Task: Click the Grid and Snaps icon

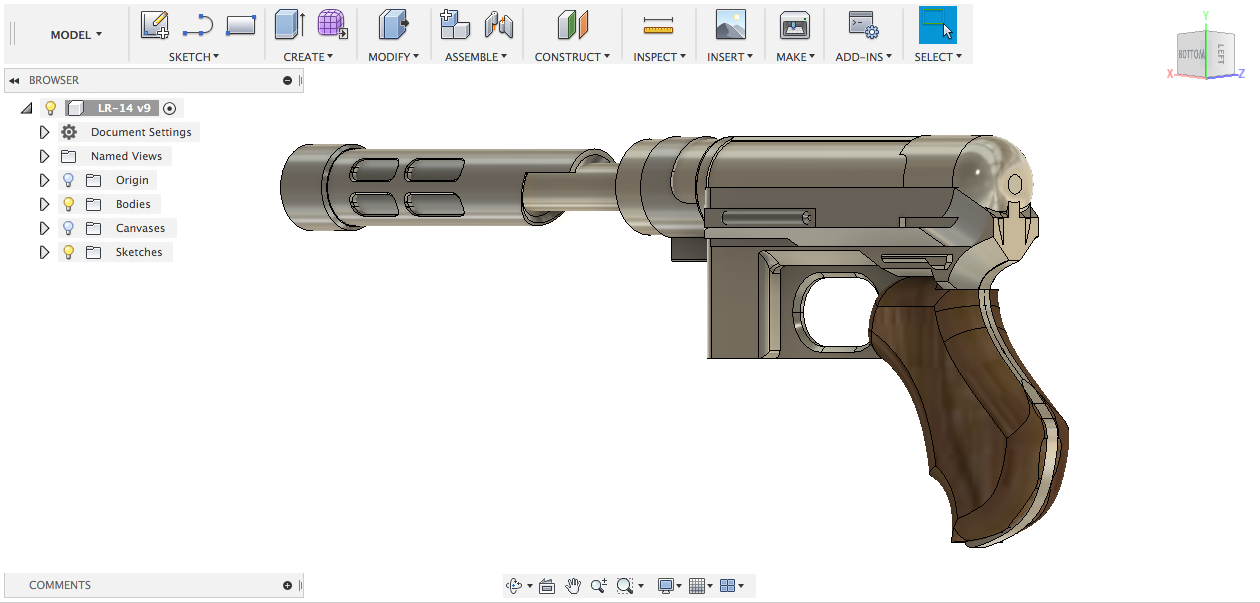Action: 698,586
